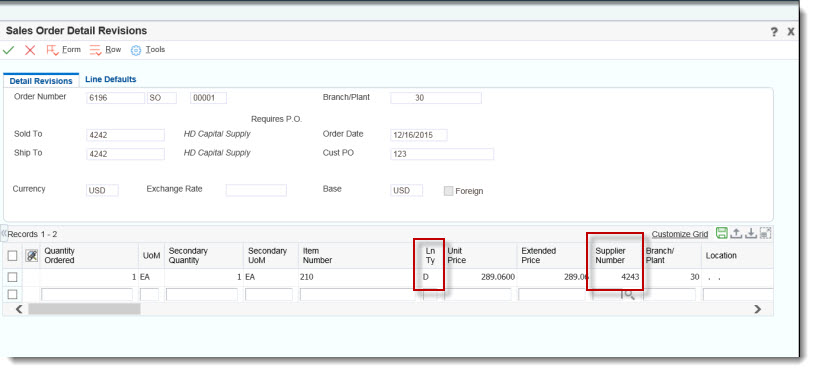The height and width of the screenshot is (372, 815).
Task: Click the empty Quantity Ordered input in new row
Action: 87,295
